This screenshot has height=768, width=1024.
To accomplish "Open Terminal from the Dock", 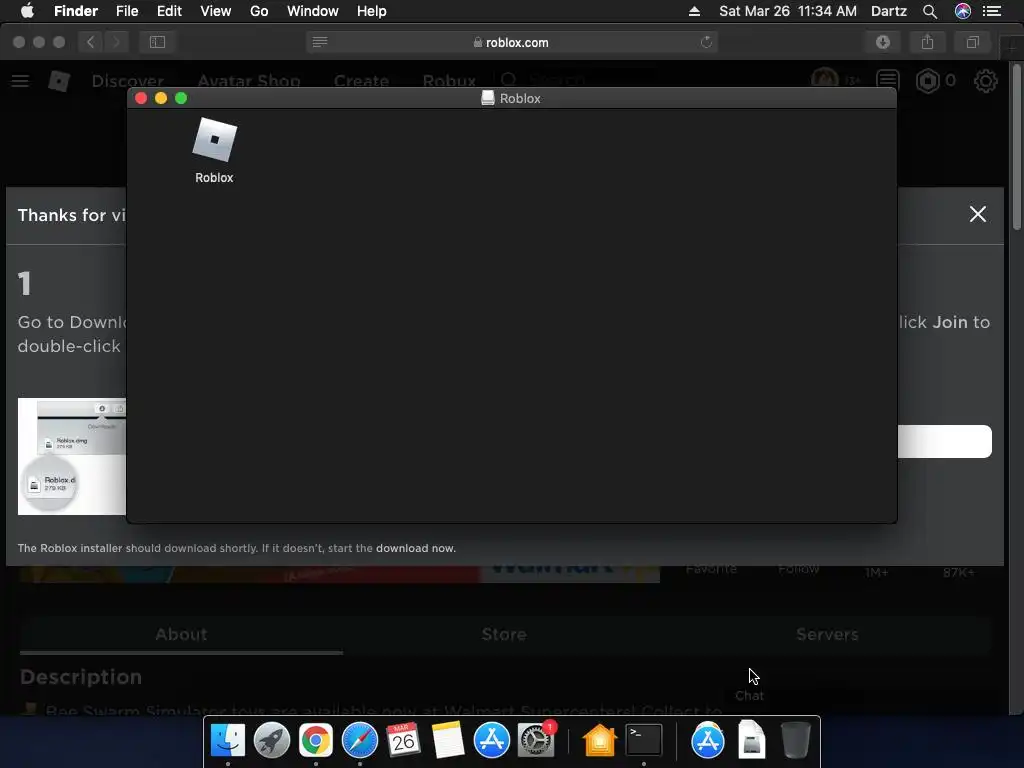I will click(x=644, y=740).
